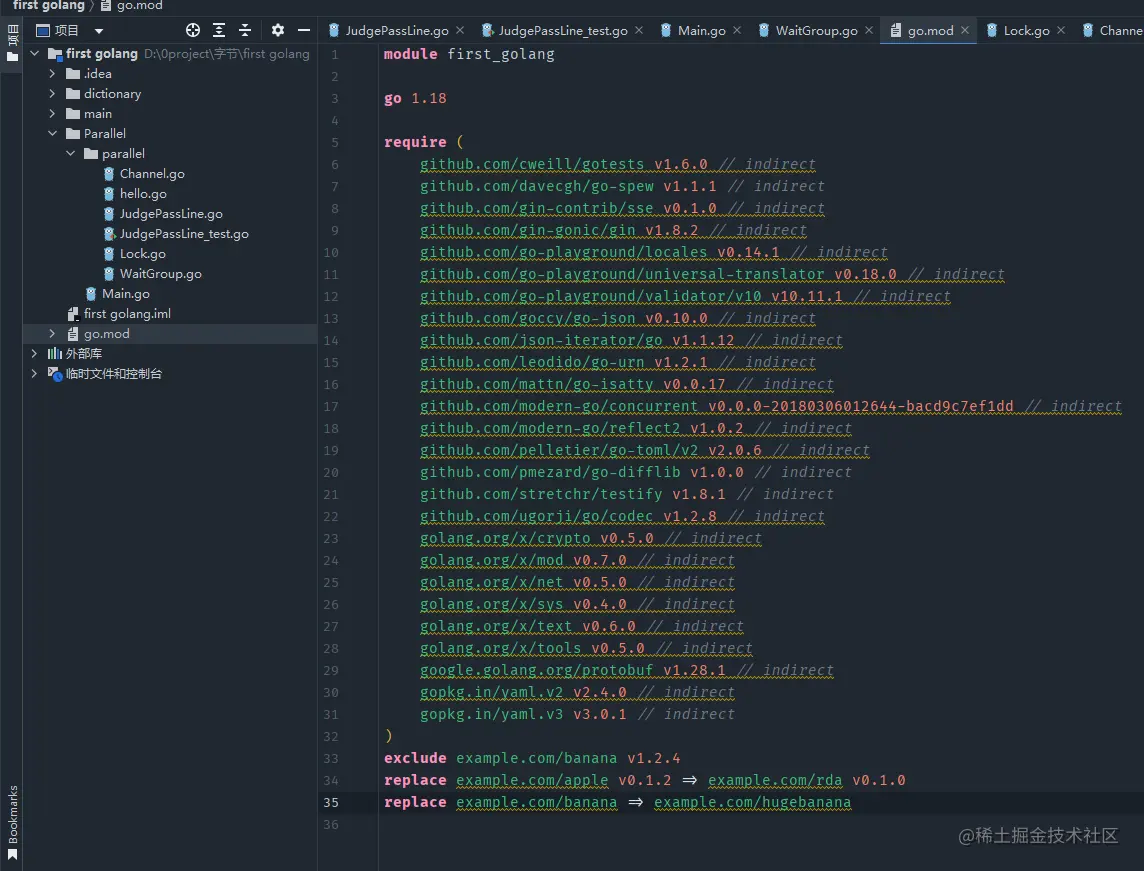Click the example.com/hugebanana replace target
The width and height of the screenshot is (1144, 871).
pyautogui.click(x=752, y=803)
